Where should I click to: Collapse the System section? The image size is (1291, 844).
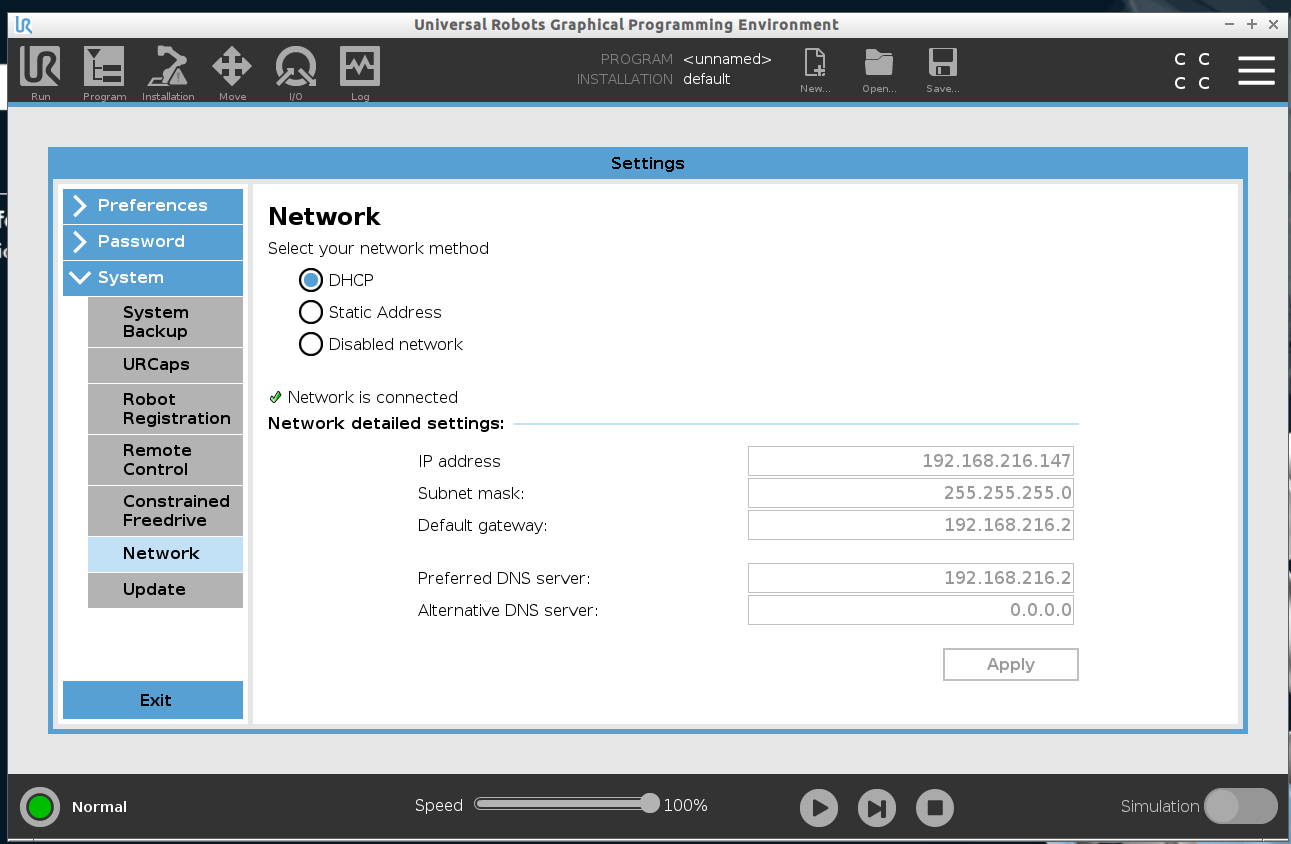tap(153, 278)
